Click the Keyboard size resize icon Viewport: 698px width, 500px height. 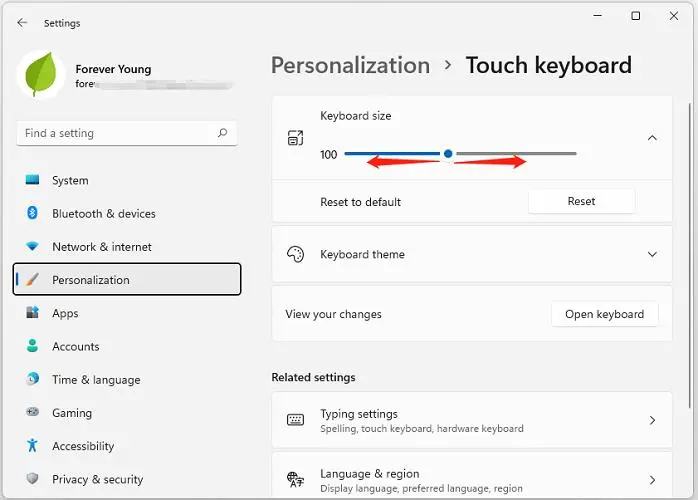(295, 138)
